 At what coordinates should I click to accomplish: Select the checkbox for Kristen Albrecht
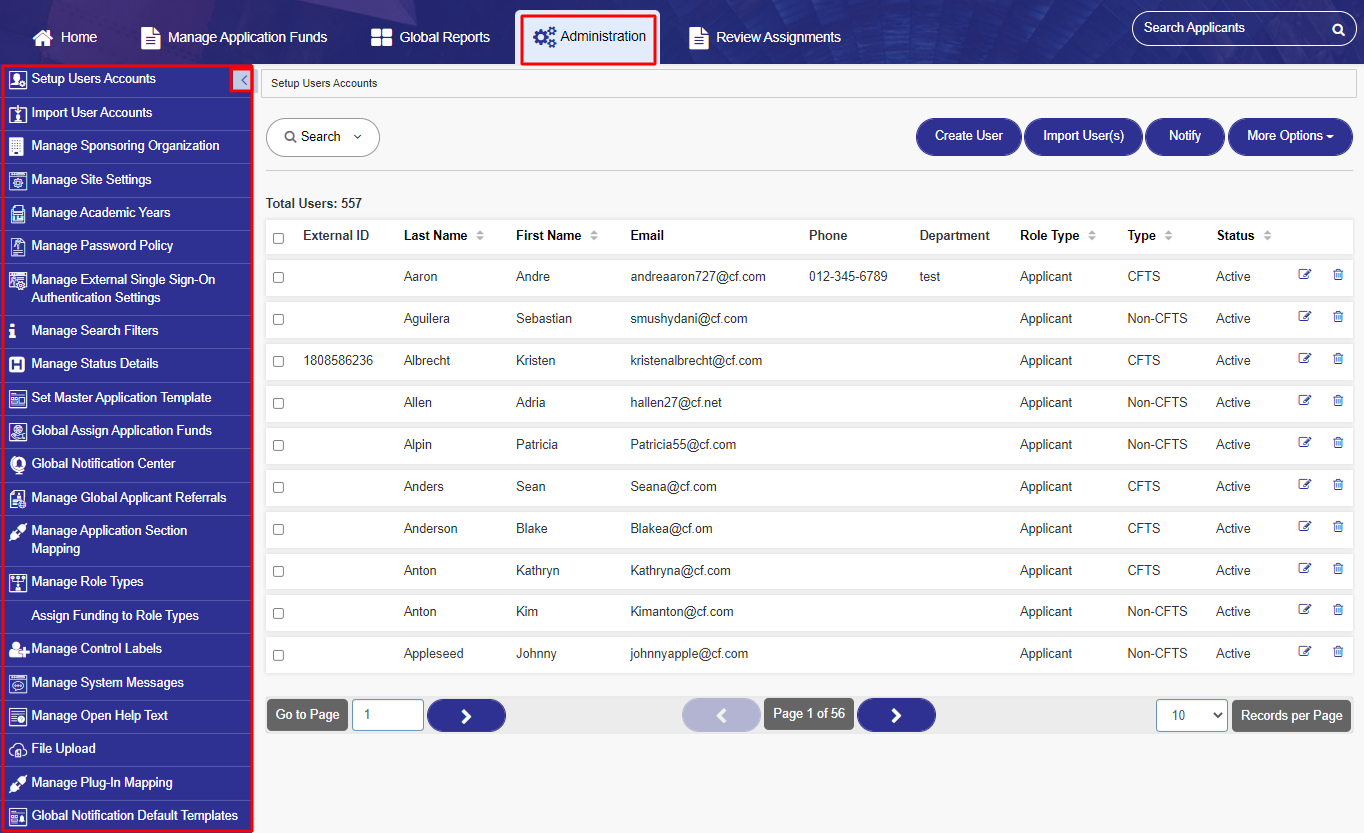278,361
